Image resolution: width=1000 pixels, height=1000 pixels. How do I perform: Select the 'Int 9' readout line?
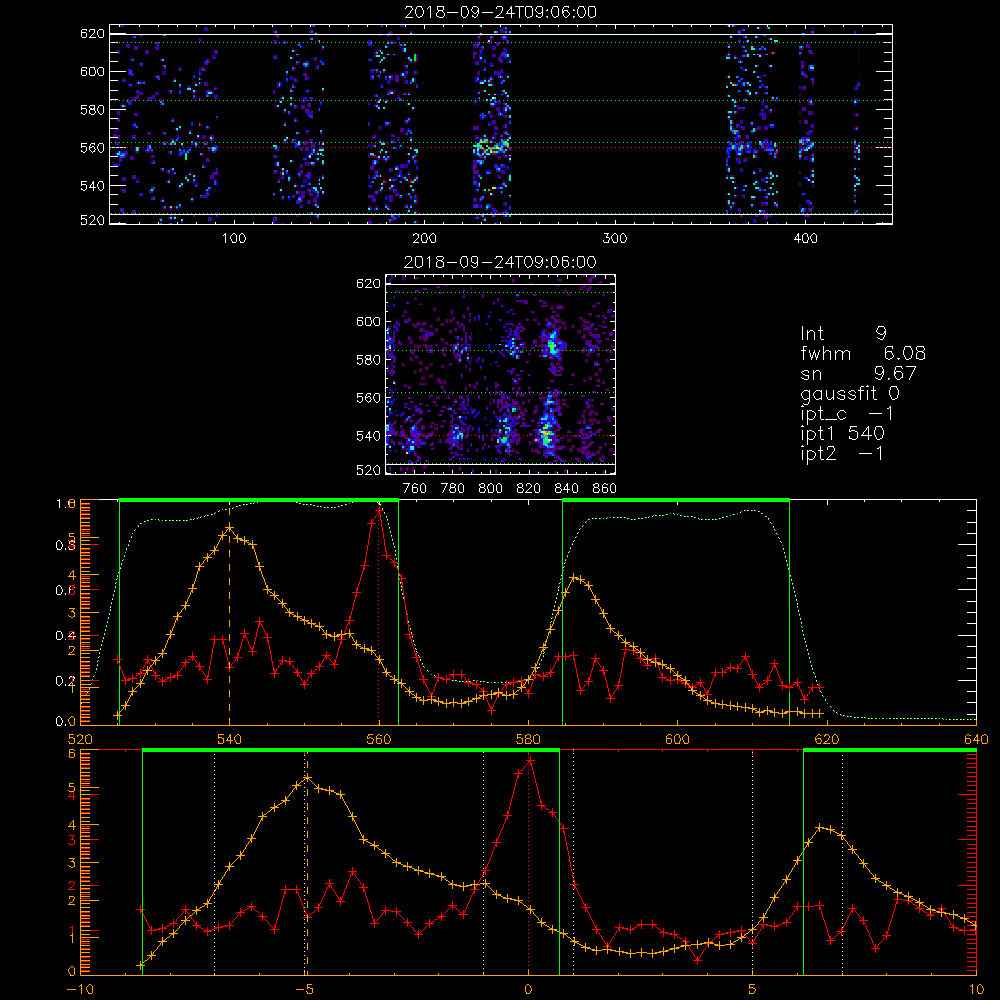click(x=844, y=334)
